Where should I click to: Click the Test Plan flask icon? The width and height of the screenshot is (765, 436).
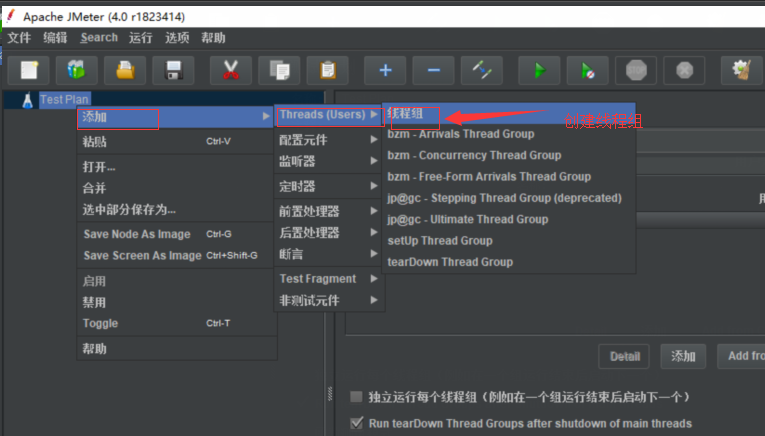[27, 100]
